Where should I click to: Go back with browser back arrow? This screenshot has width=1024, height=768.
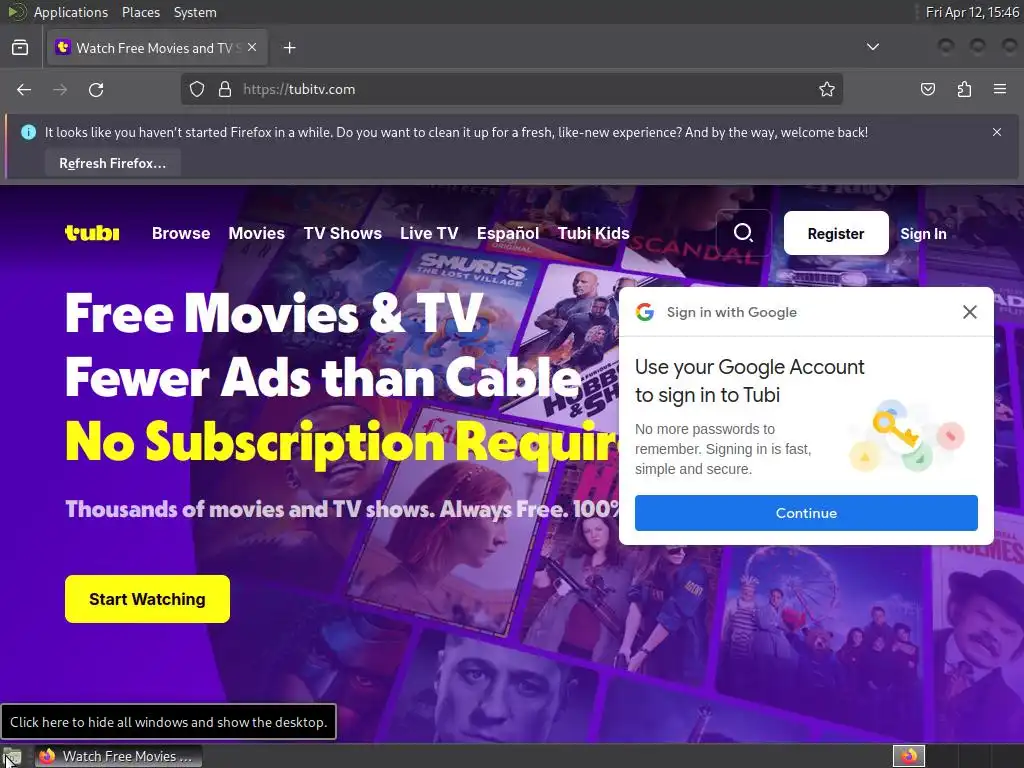(x=24, y=89)
